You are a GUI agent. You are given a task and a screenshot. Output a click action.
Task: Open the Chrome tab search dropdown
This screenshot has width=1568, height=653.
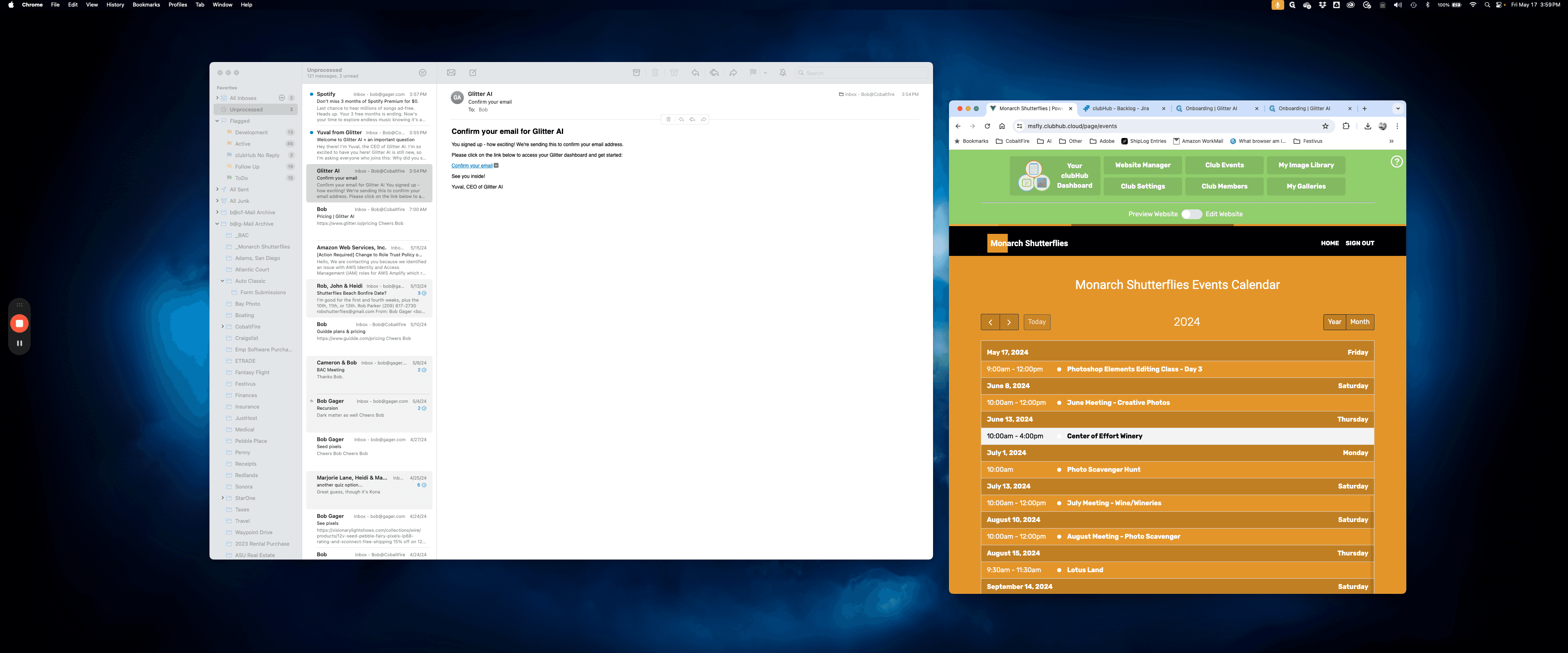click(x=1398, y=108)
